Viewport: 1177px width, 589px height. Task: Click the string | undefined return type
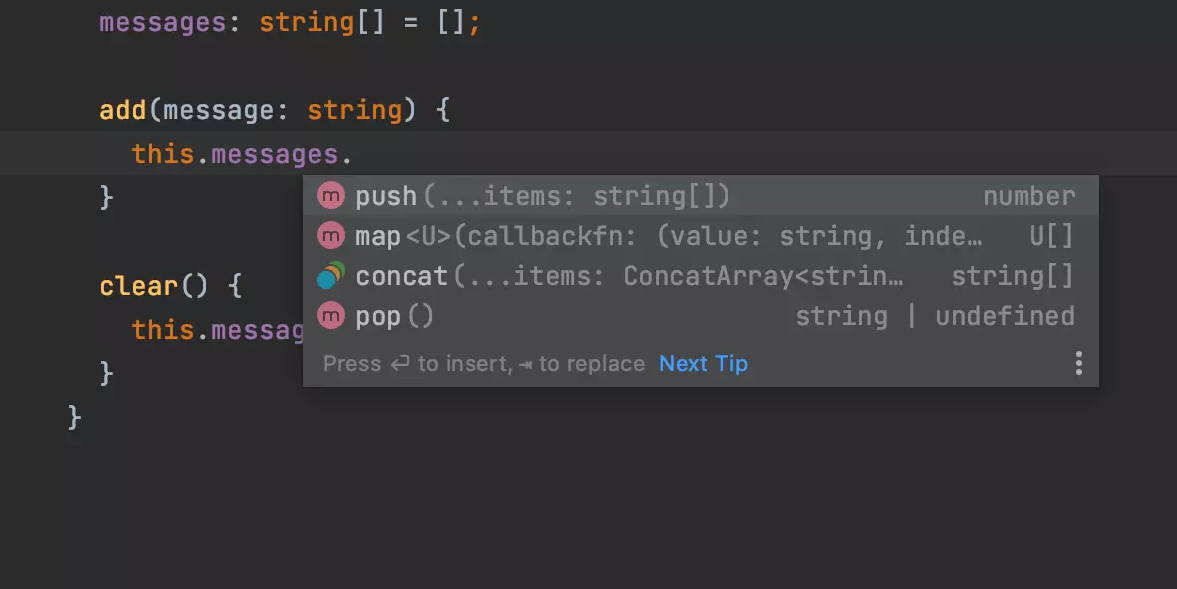coord(935,316)
